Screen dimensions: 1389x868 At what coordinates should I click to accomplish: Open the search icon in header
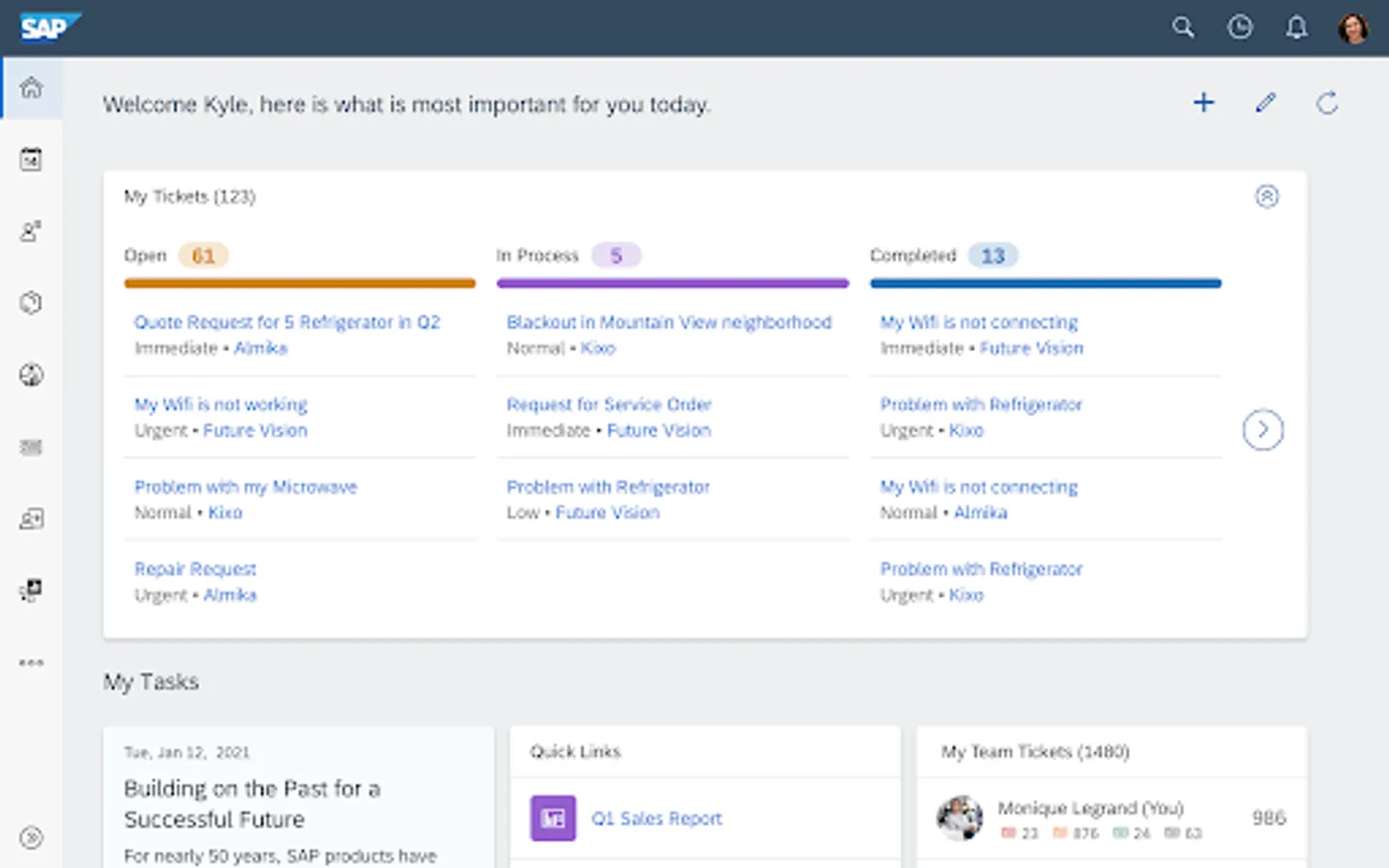(x=1183, y=27)
